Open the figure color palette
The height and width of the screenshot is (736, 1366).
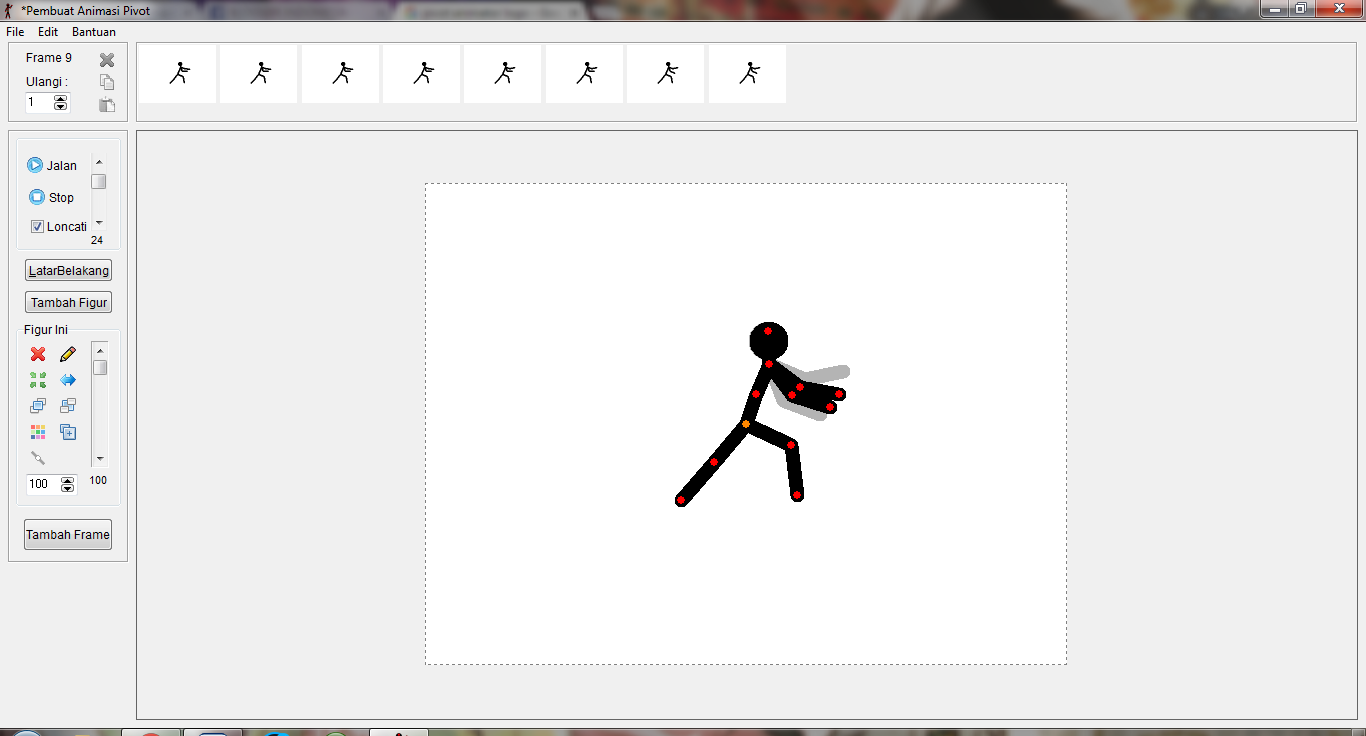[x=37, y=432]
